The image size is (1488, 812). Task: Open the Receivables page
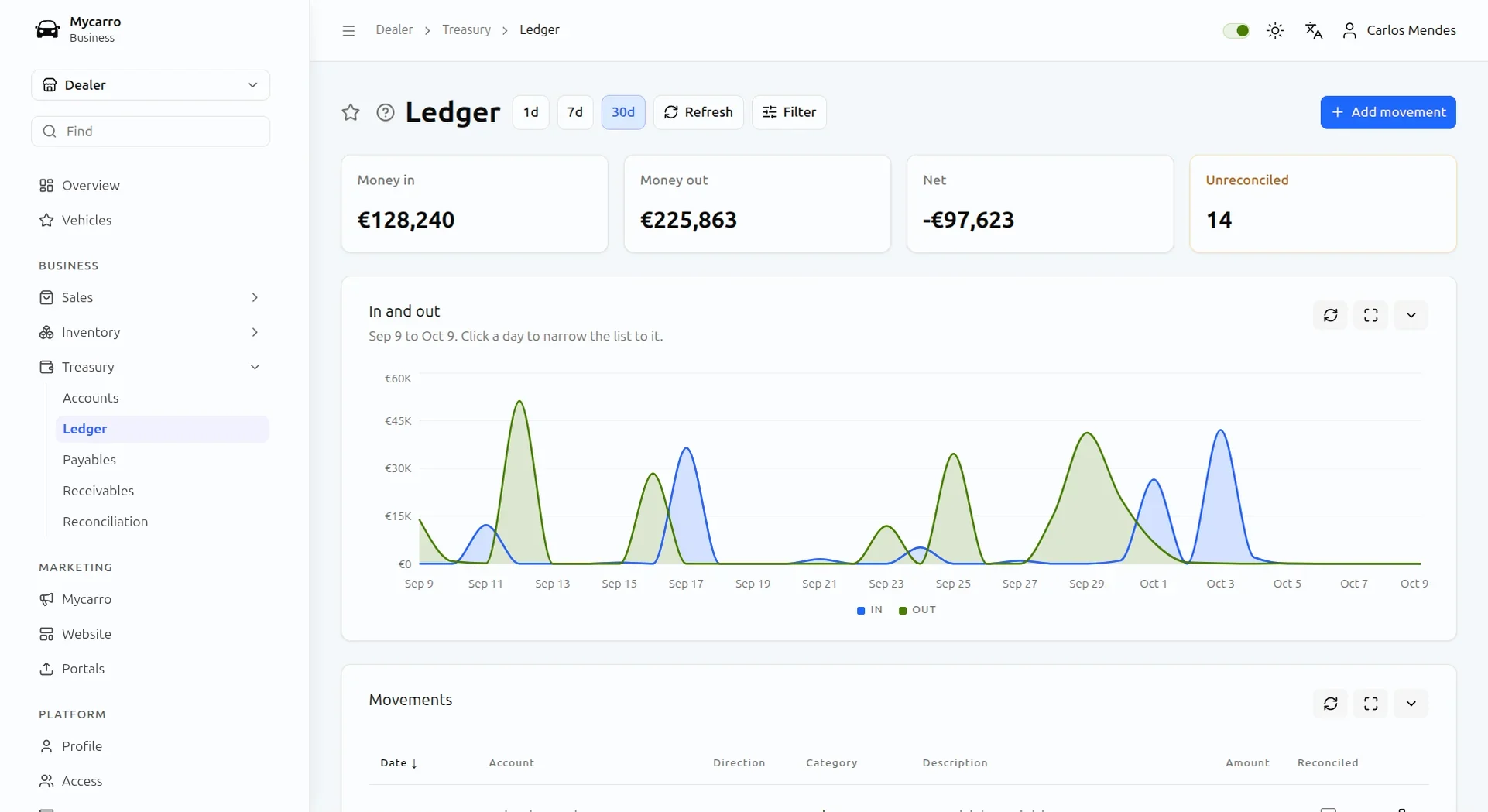pyautogui.click(x=163, y=491)
